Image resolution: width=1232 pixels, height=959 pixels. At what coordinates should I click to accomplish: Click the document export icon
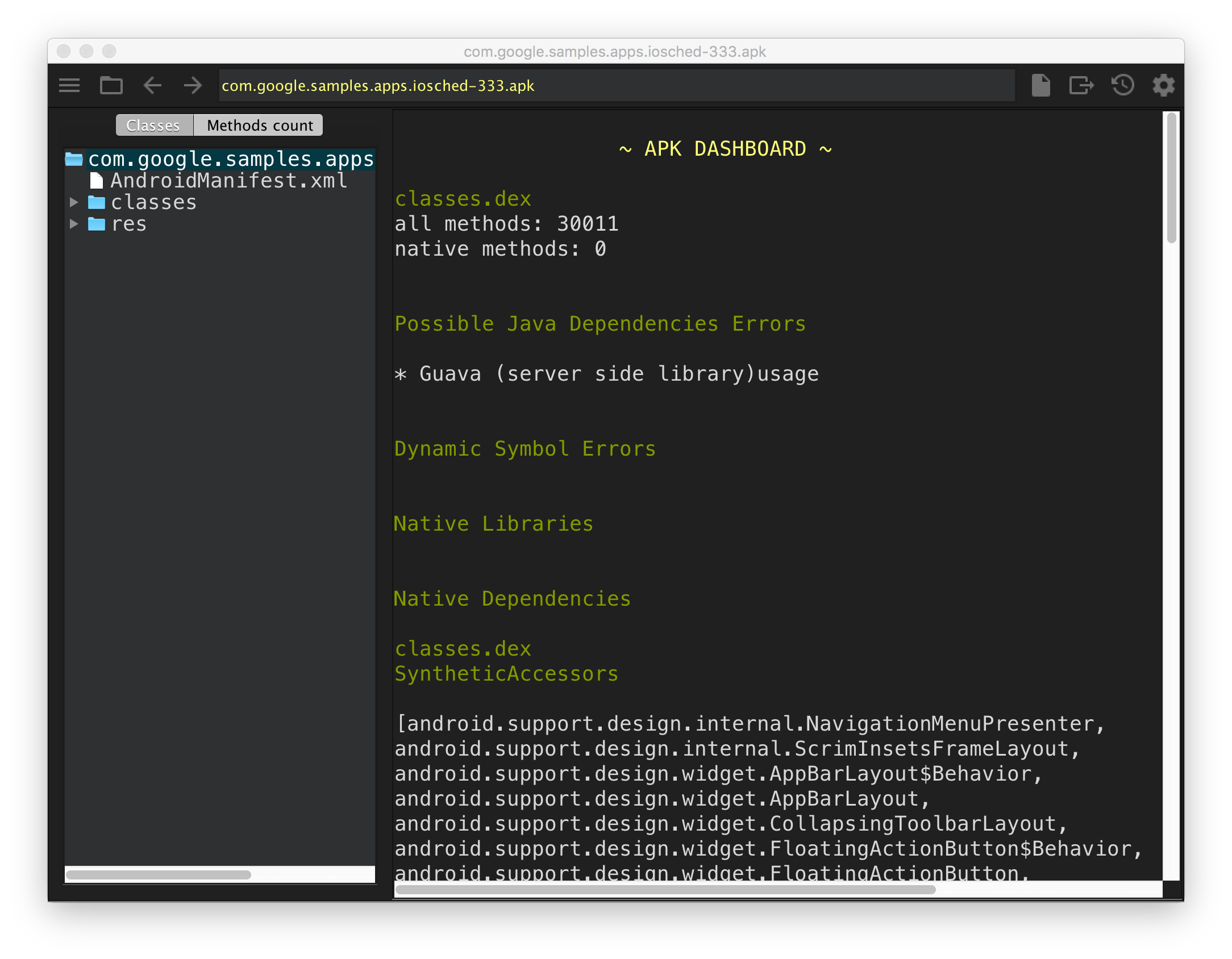click(x=1040, y=85)
